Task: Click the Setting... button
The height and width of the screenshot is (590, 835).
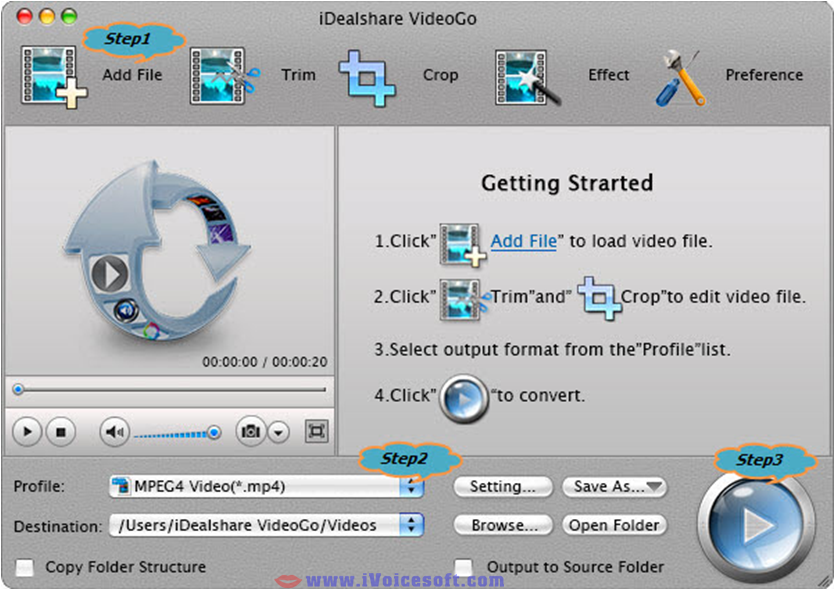Action: point(503,487)
